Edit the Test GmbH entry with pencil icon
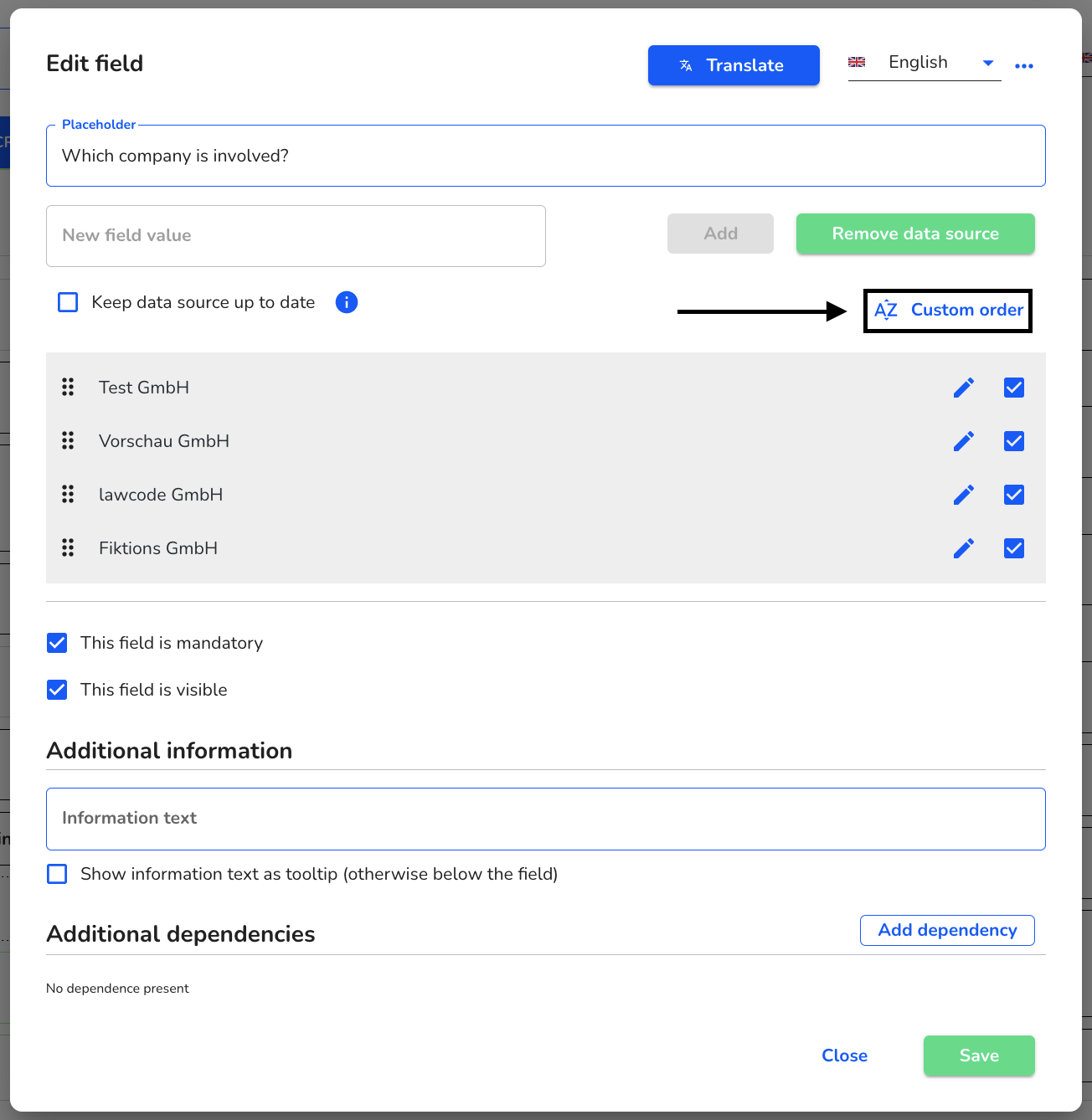The height and width of the screenshot is (1120, 1092). tap(964, 388)
